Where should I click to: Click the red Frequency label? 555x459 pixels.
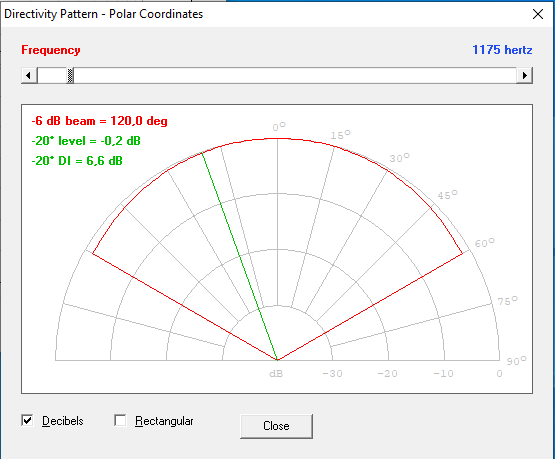(x=51, y=50)
